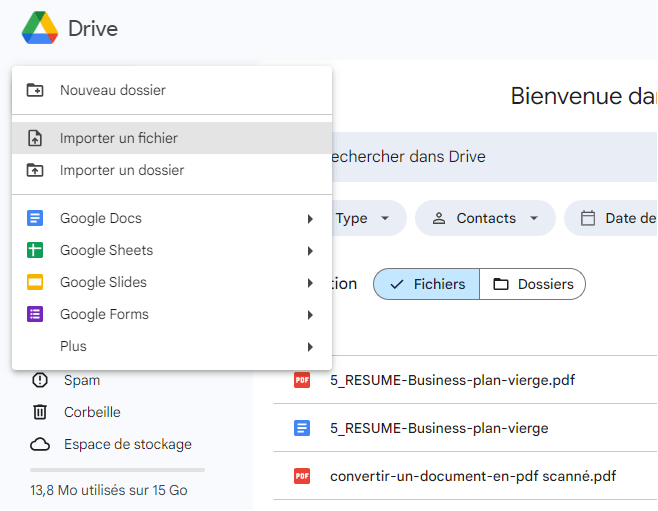Image resolution: width=658 pixels, height=511 pixels.
Task: Click the Importer un dossier folder-upload icon
Action: [35, 170]
